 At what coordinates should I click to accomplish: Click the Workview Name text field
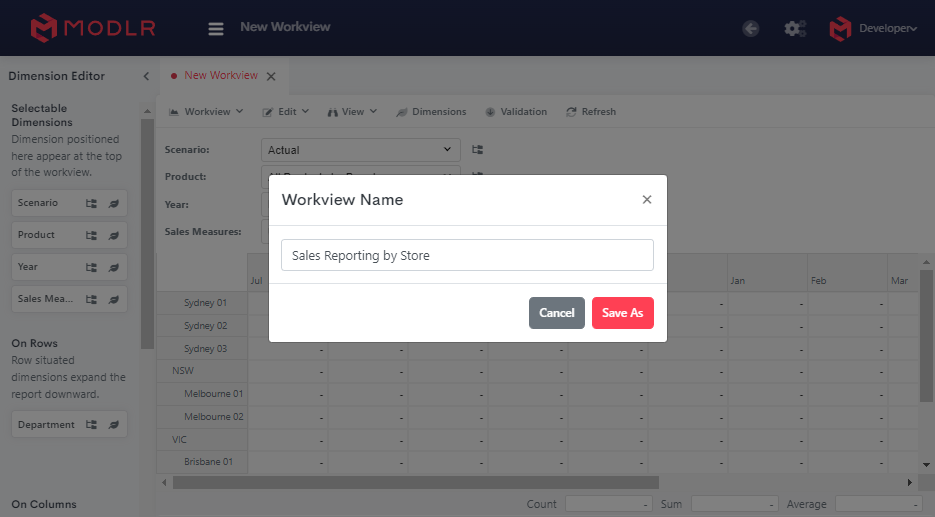[x=468, y=255]
